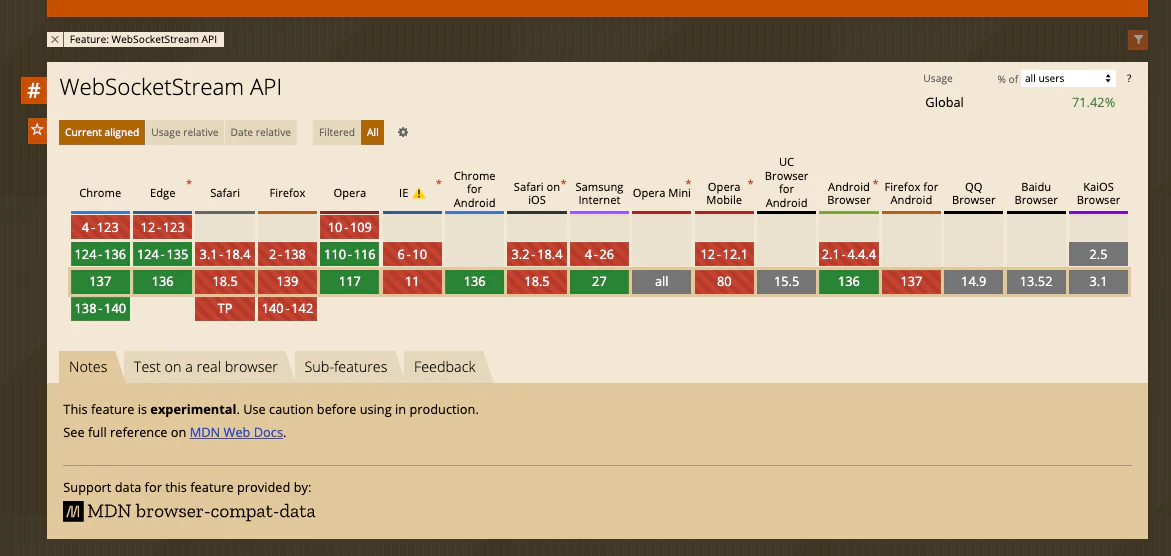Click the Opera column header
This screenshot has height=556, width=1171.
click(350, 193)
